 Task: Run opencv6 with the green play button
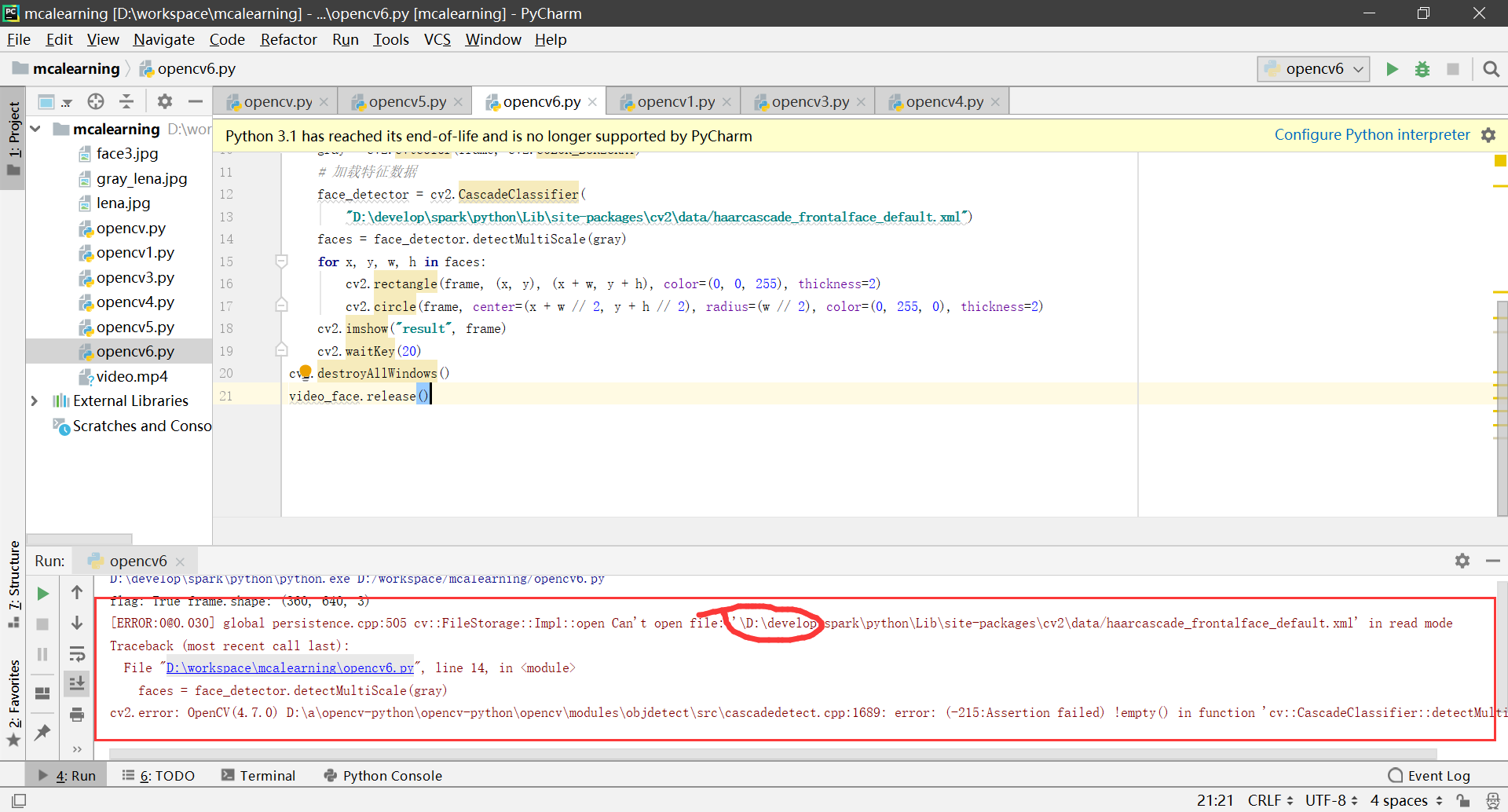click(1392, 69)
